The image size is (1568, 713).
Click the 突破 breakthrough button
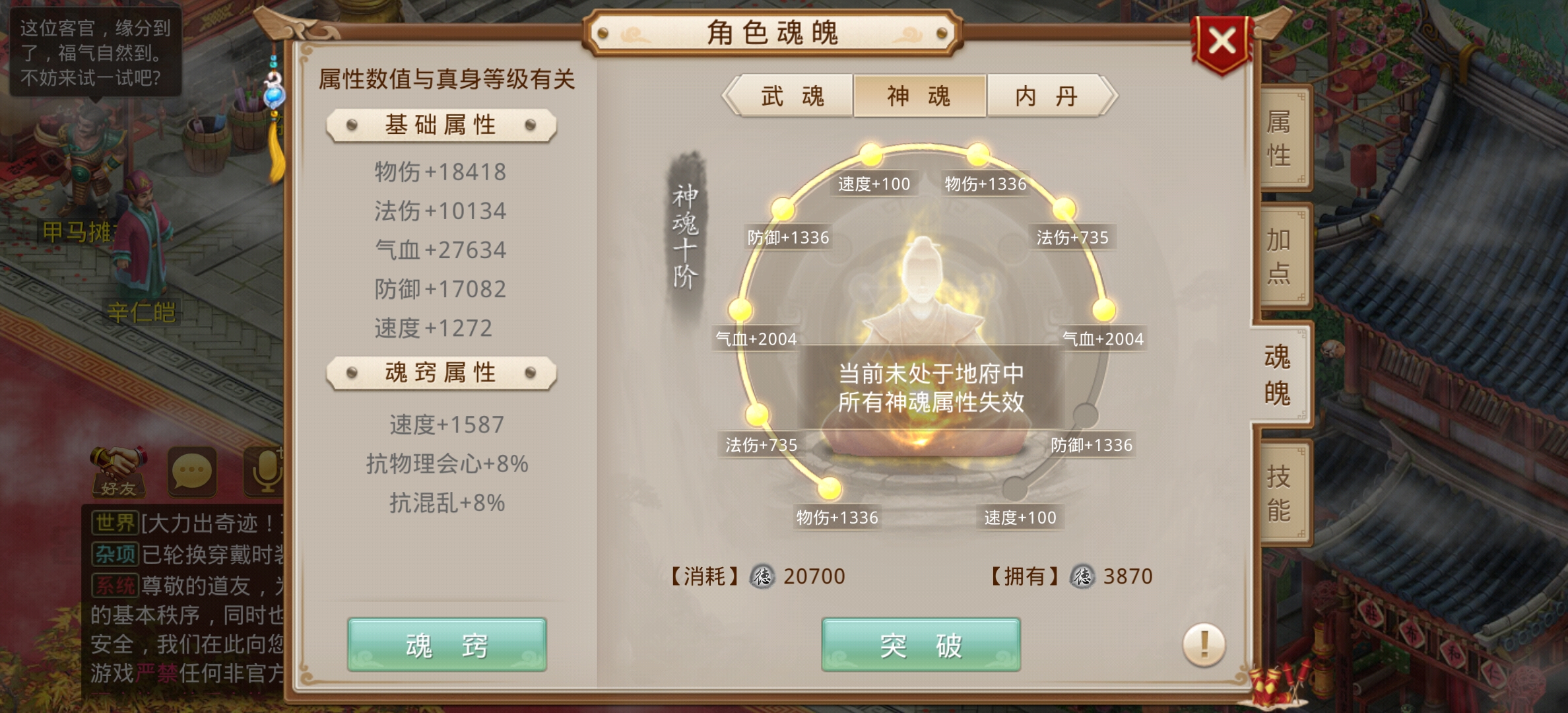(x=921, y=645)
